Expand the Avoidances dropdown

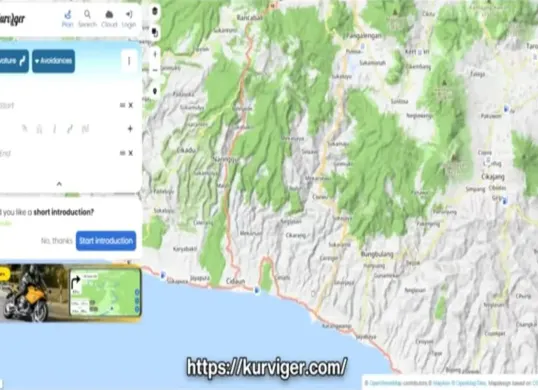click(54, 61)
